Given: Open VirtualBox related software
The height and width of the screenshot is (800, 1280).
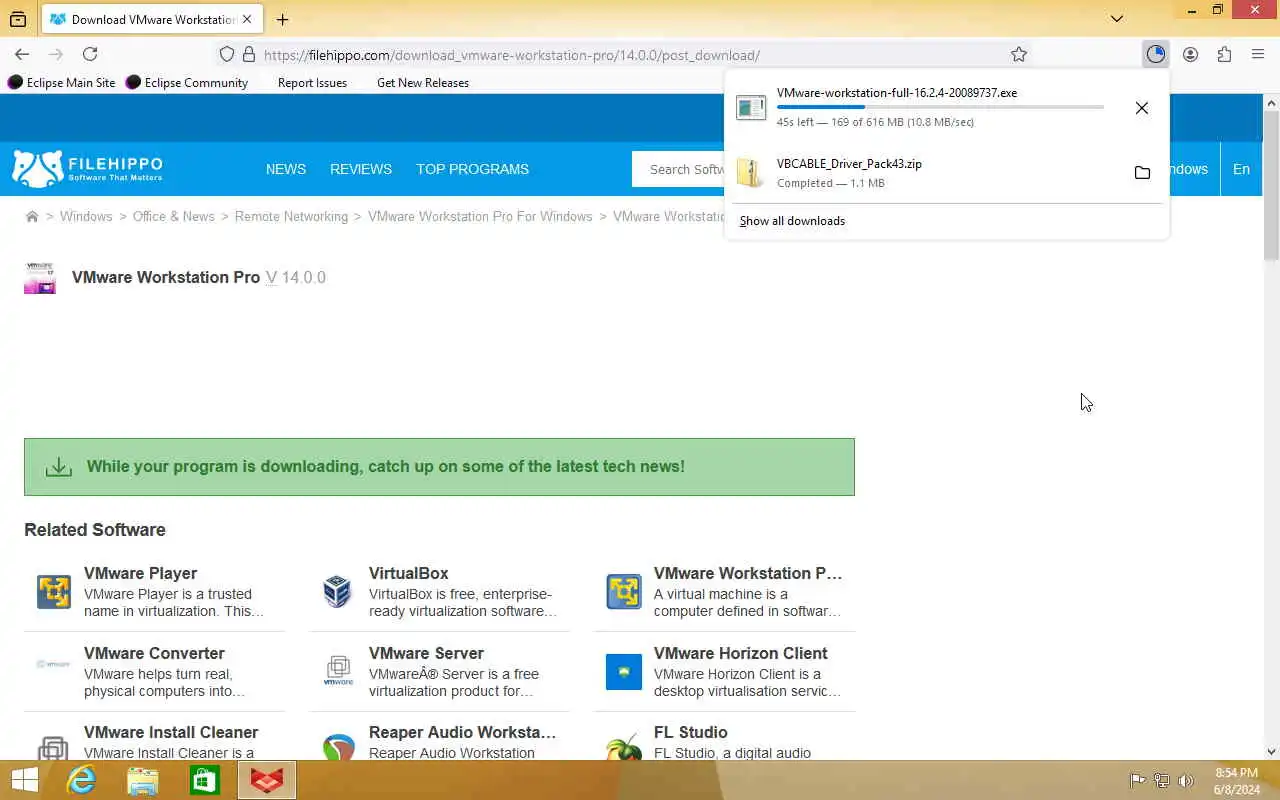Looking at the screenshot, I should [x=408, y=573].
